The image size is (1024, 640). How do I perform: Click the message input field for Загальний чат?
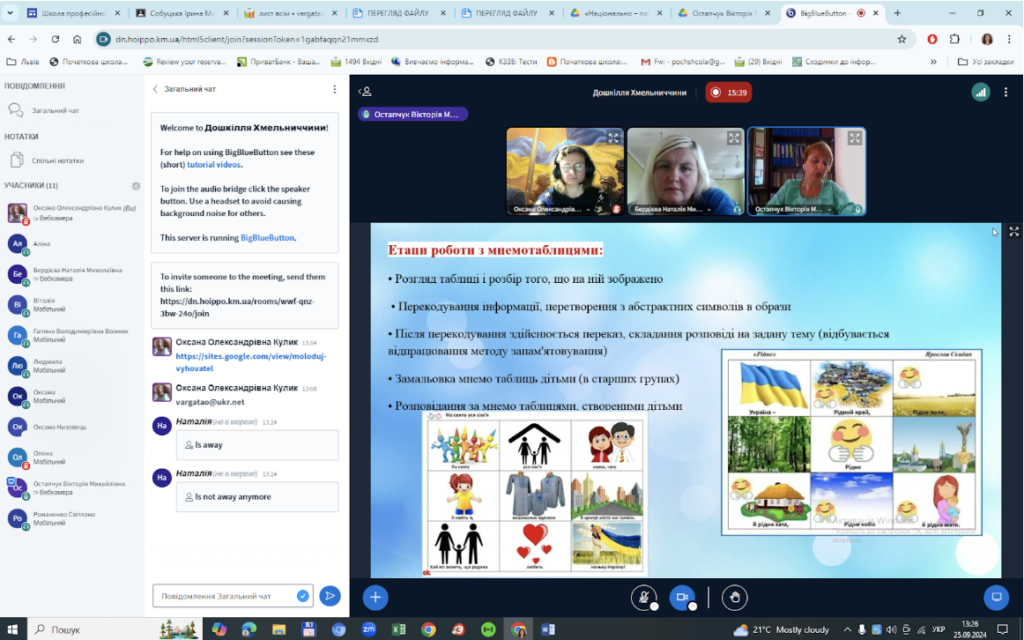232,596
